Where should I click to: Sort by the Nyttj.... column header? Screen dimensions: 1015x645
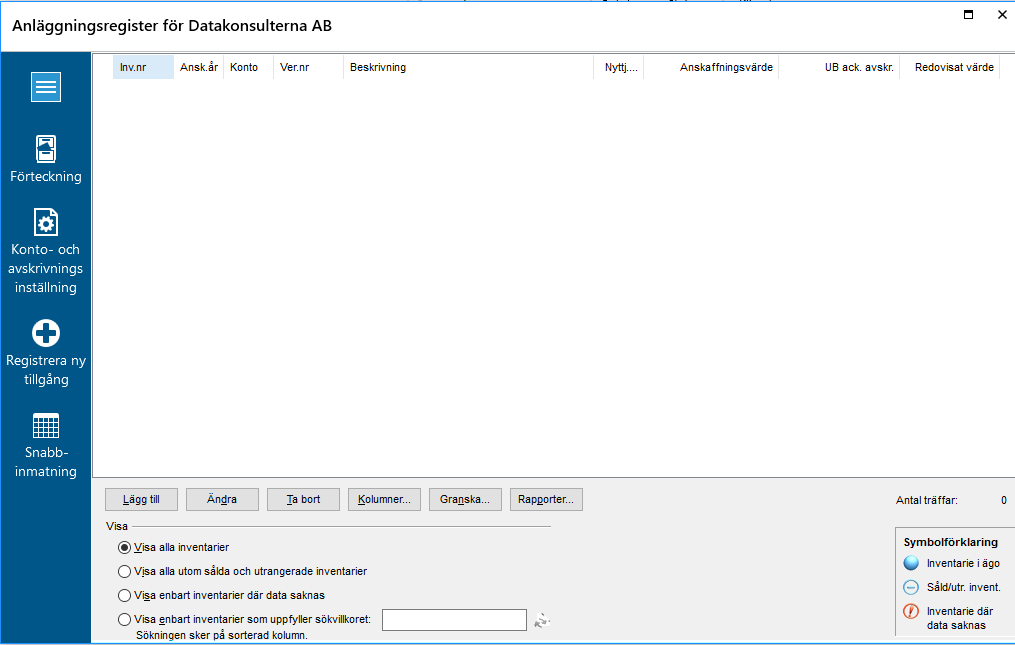pos(619,67)
